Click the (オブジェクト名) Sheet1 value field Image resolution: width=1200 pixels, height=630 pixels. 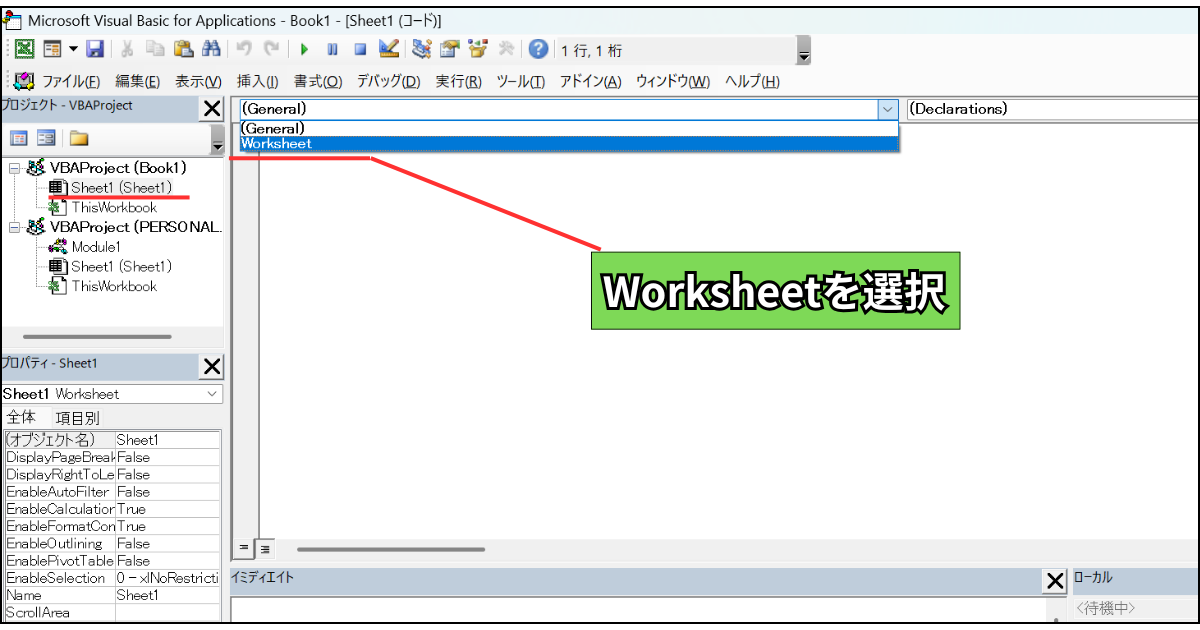coord(167,440)
